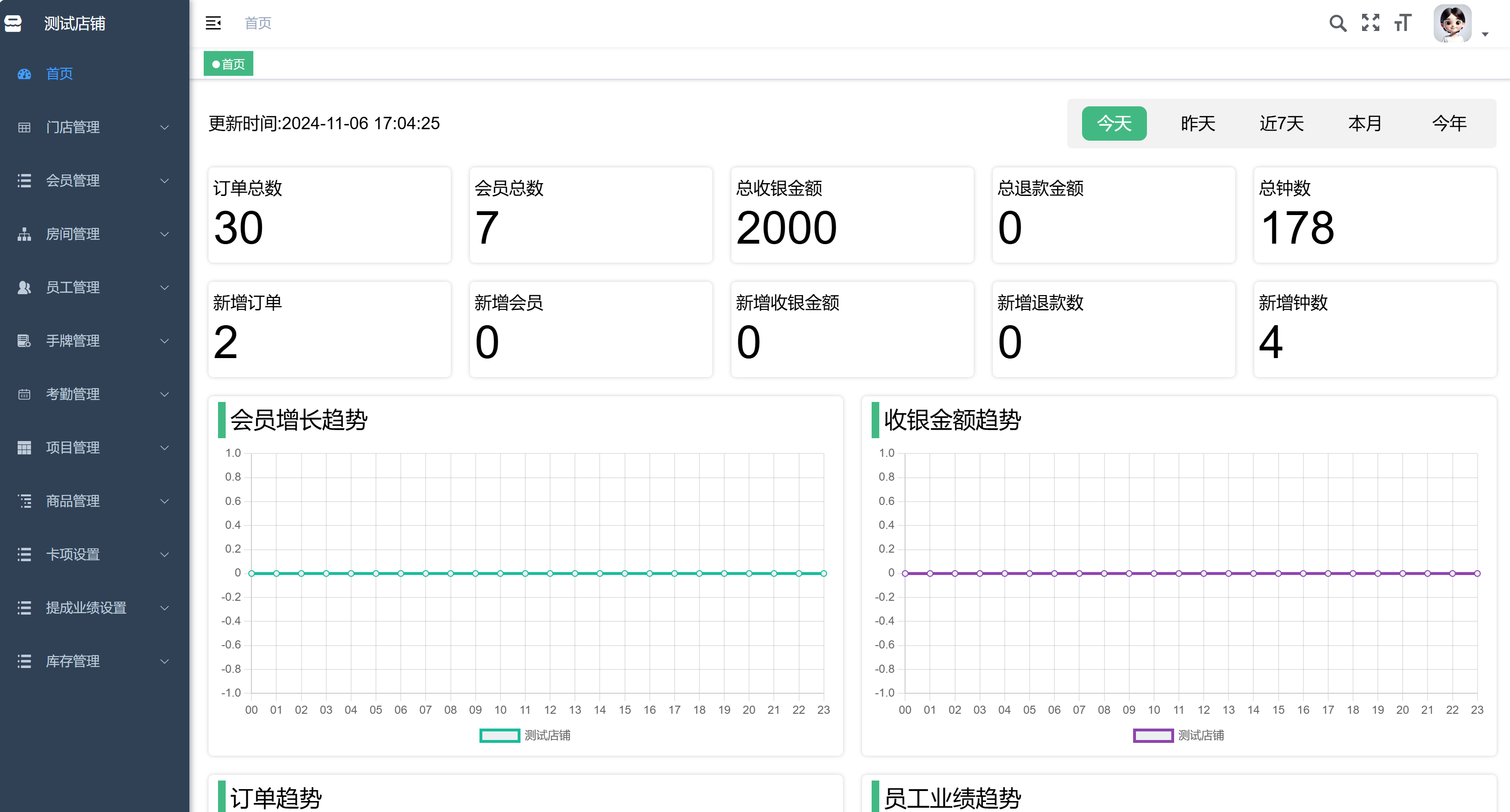The image size is (1510, 812).
Task: Open 首页 in sidebar menu
Action: tap(94, 74)
